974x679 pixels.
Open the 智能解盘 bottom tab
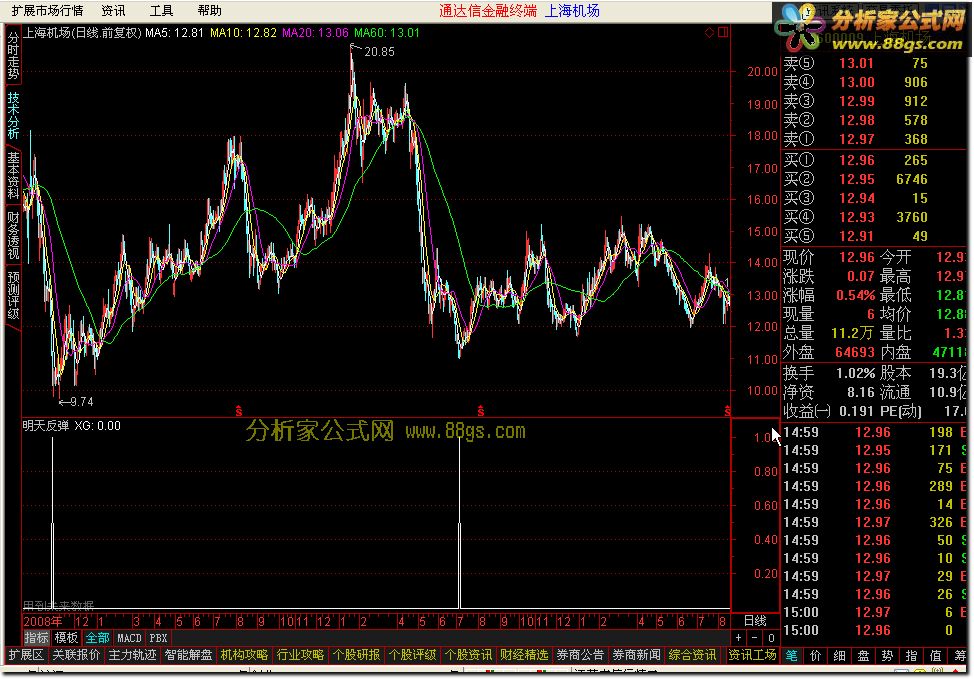coord(188,655)
